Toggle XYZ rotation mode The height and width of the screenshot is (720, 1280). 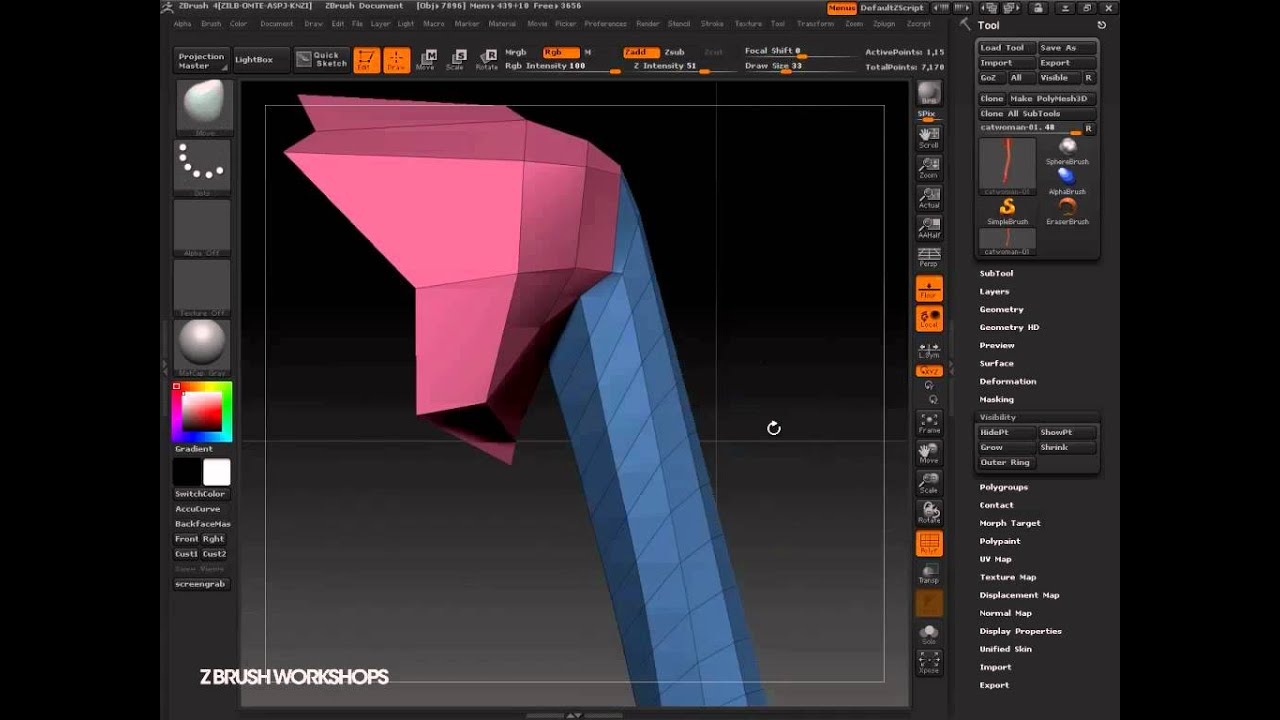pos(929,371)
